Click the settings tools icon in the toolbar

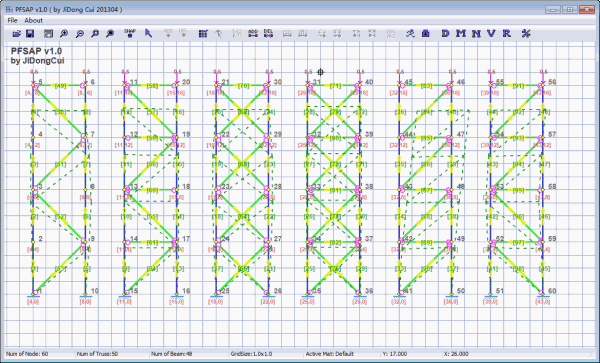pyautogui.click(x=526, y=34)
